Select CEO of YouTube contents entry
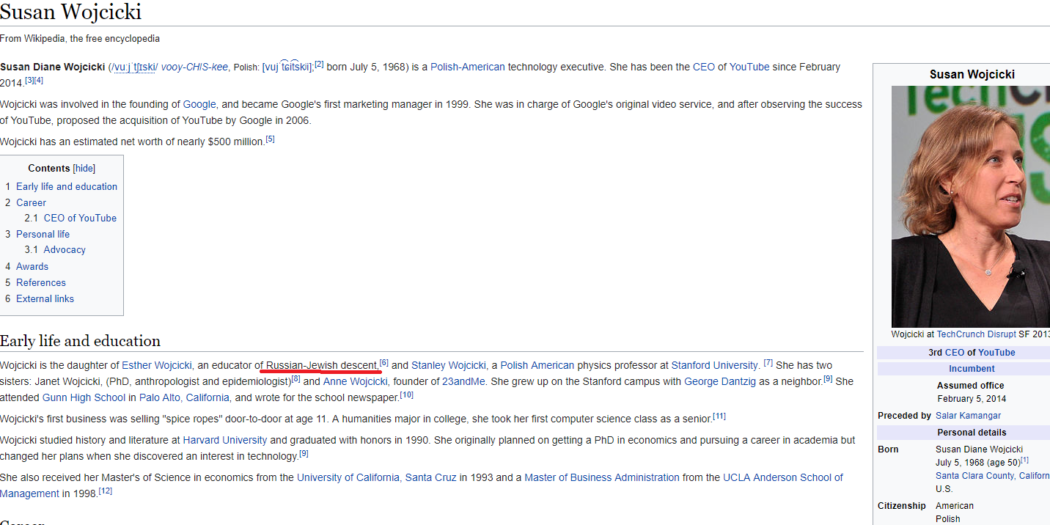The height and width of the screenshot is (525, 1050). (79, 218)
